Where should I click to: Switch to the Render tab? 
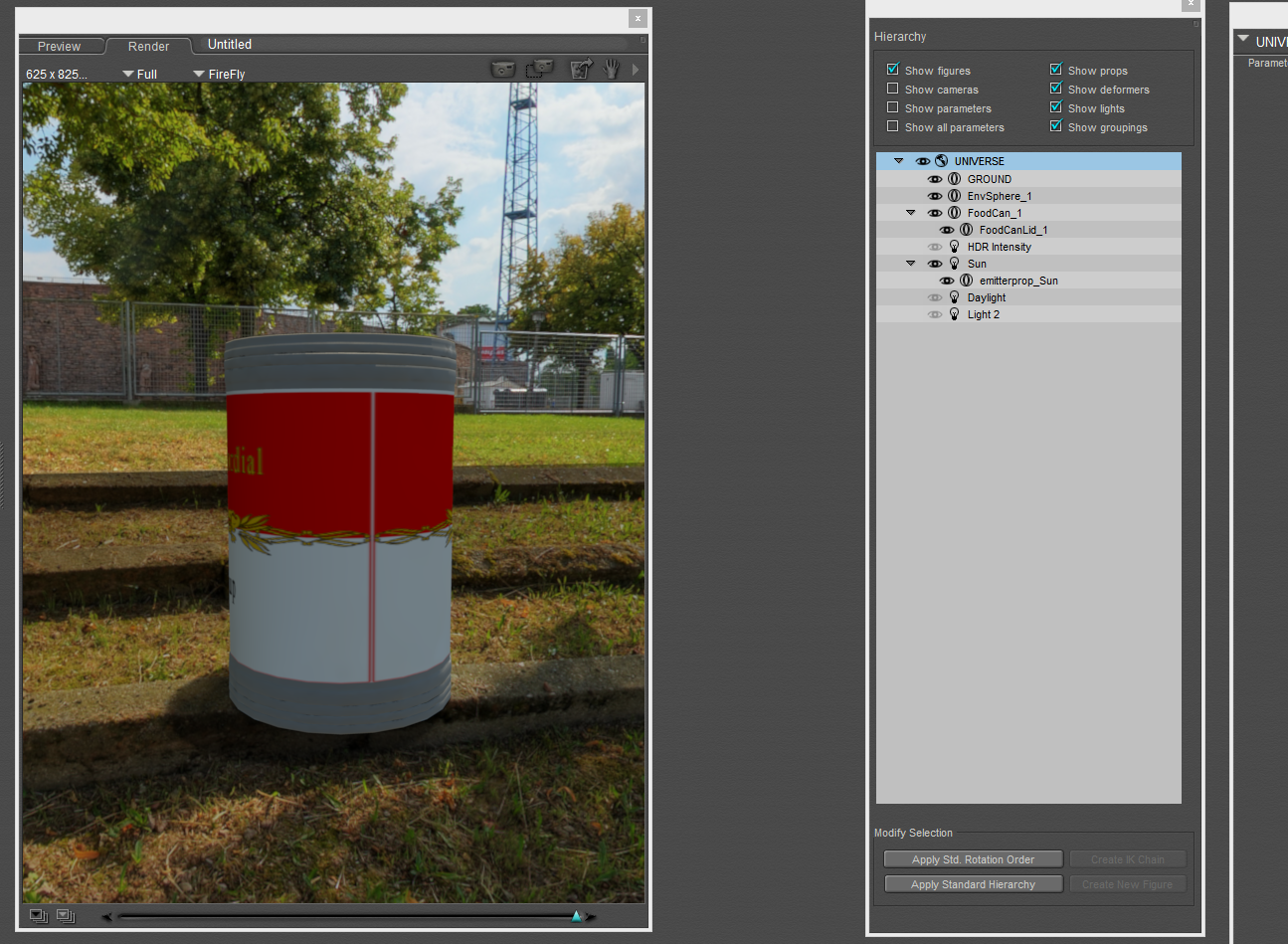tap(149, 47)
